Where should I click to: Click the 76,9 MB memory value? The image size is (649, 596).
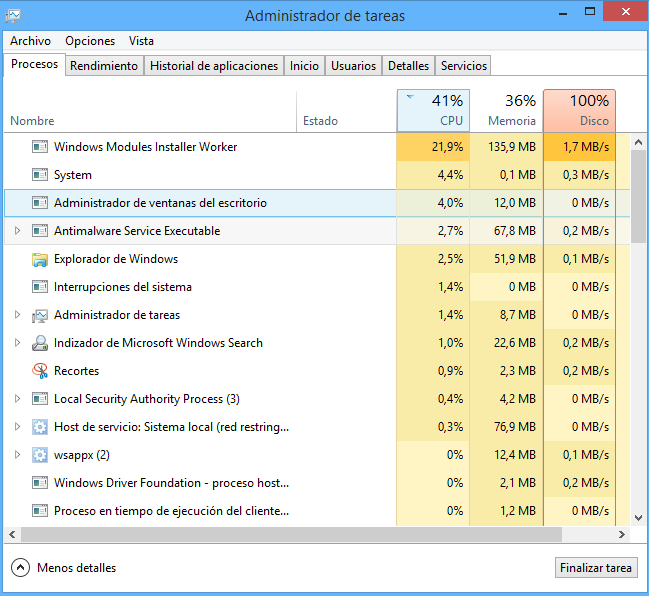coord(515,427)
